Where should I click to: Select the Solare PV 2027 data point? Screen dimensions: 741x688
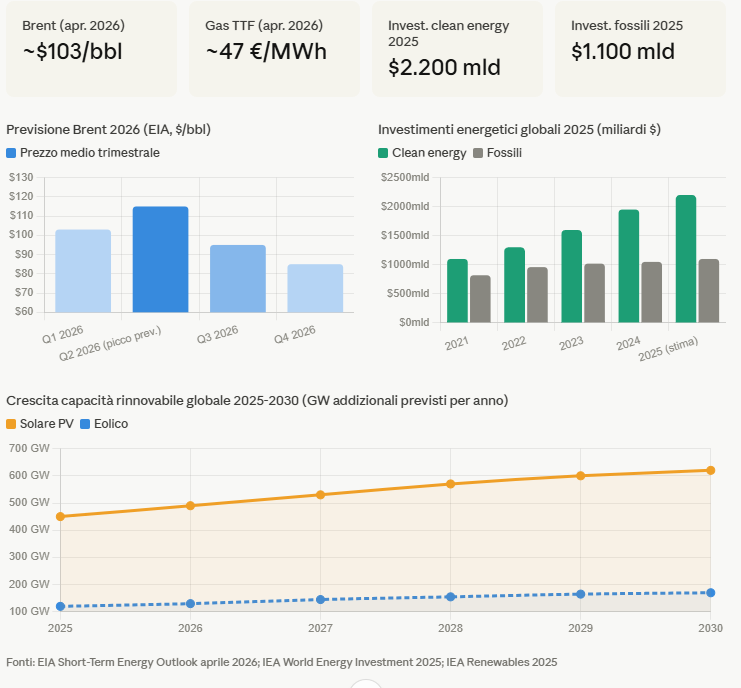click(320, 495)
